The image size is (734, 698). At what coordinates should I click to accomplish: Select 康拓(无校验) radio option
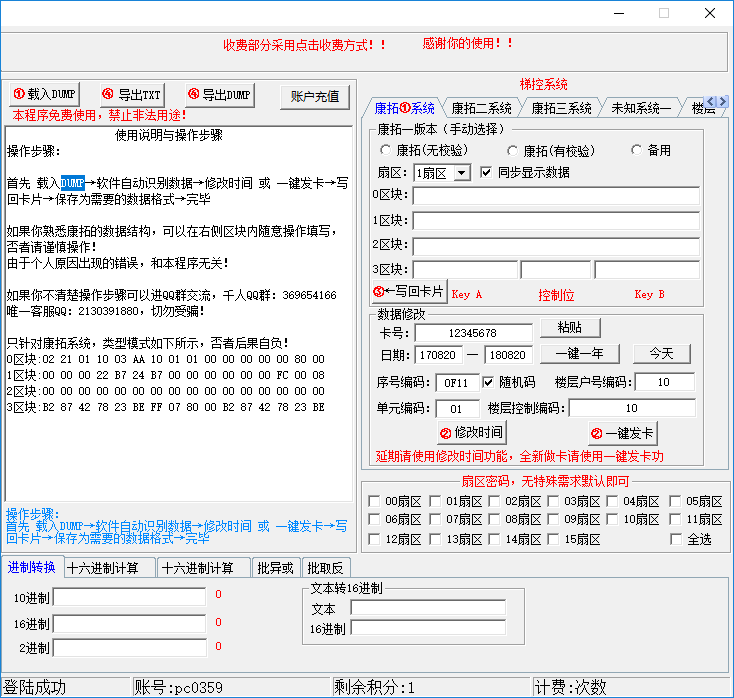[x=424, y=150]
